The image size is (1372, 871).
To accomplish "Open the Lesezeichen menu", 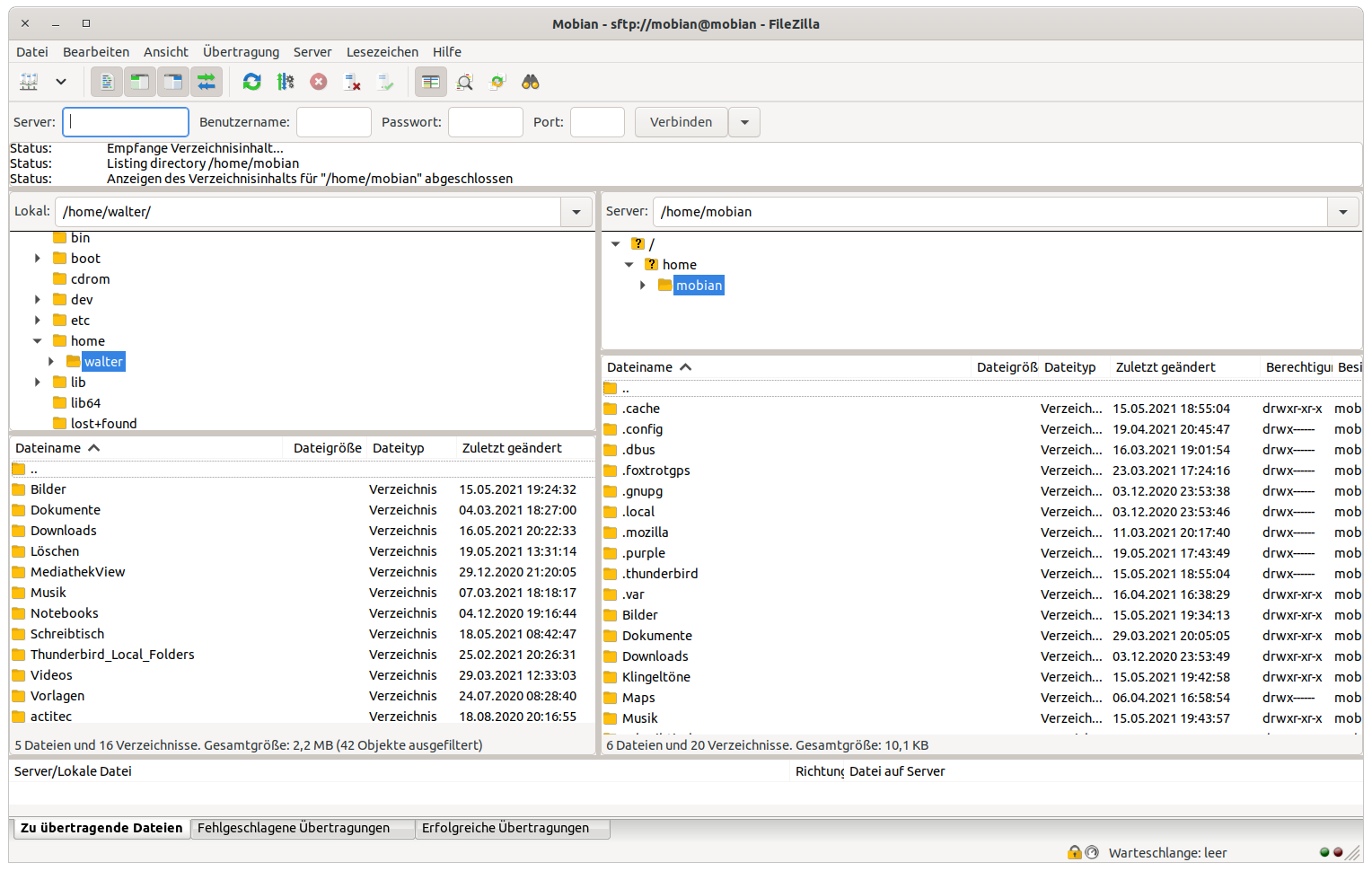I will (383, 52).
